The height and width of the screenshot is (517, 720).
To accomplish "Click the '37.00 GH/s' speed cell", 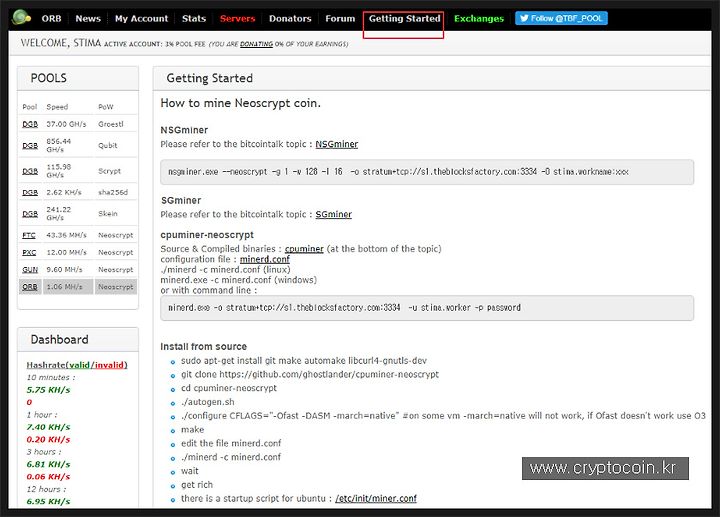I will coord(66,124).
